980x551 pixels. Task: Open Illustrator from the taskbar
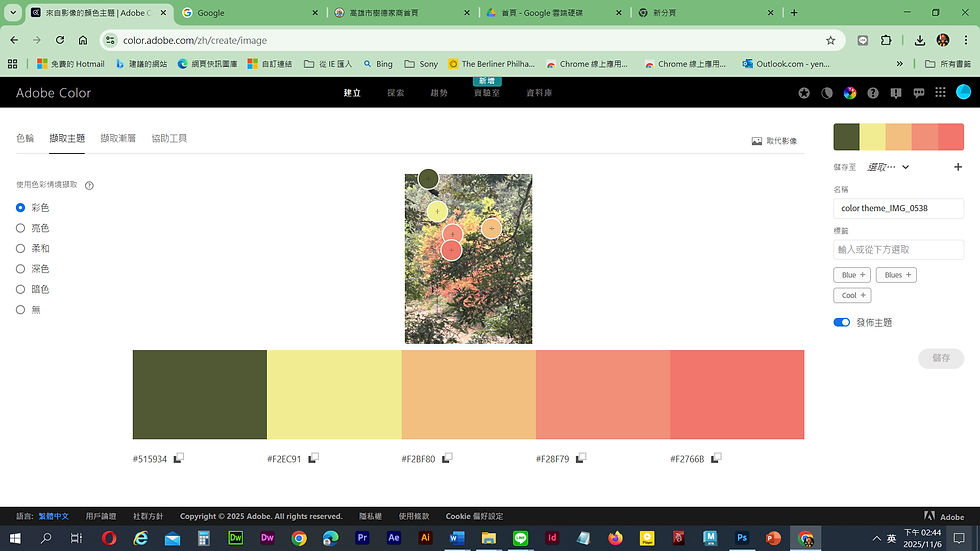pyautogui.click(x=425, y=538)
